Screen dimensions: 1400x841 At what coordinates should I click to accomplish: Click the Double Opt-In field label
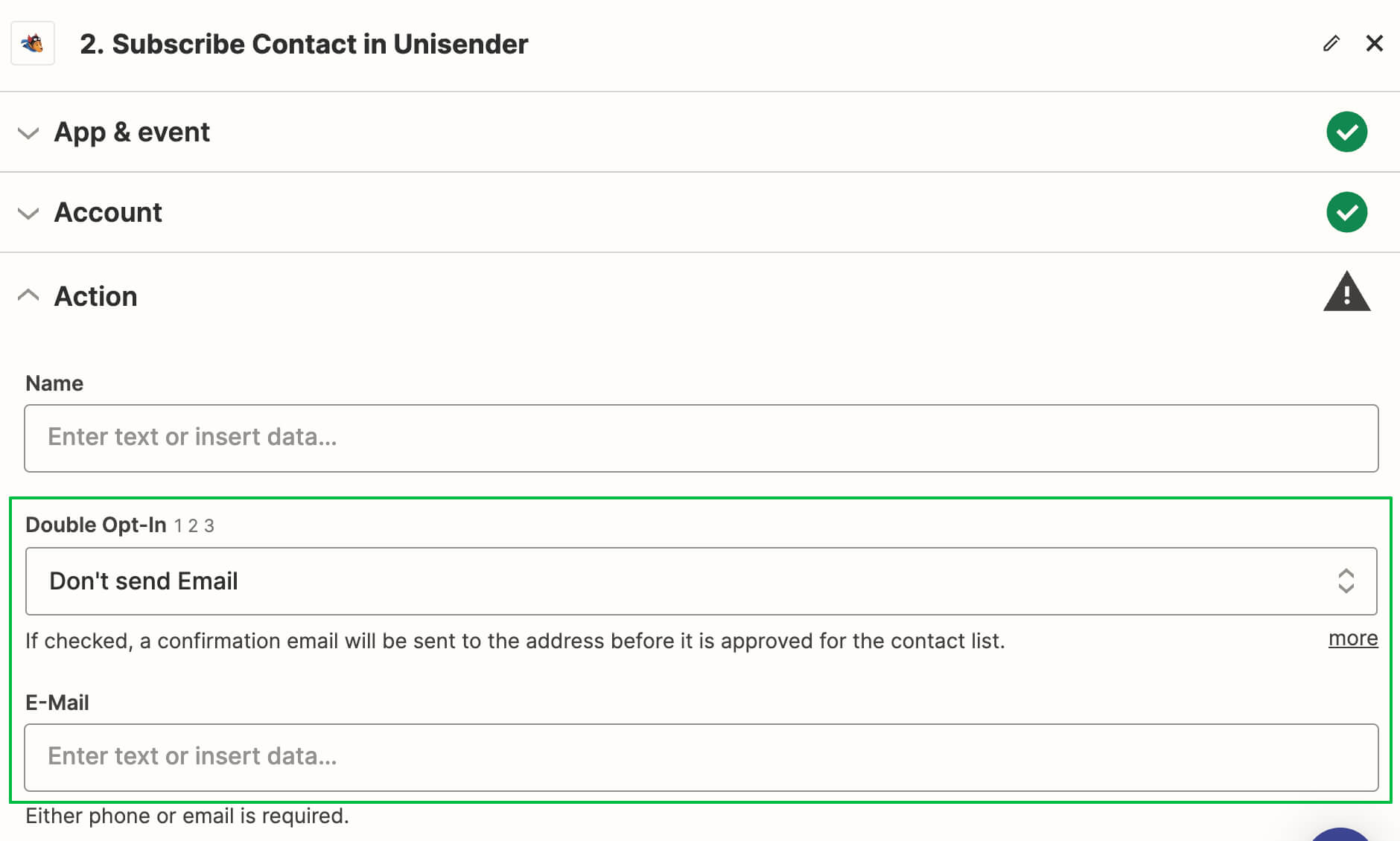coord(96,525)
